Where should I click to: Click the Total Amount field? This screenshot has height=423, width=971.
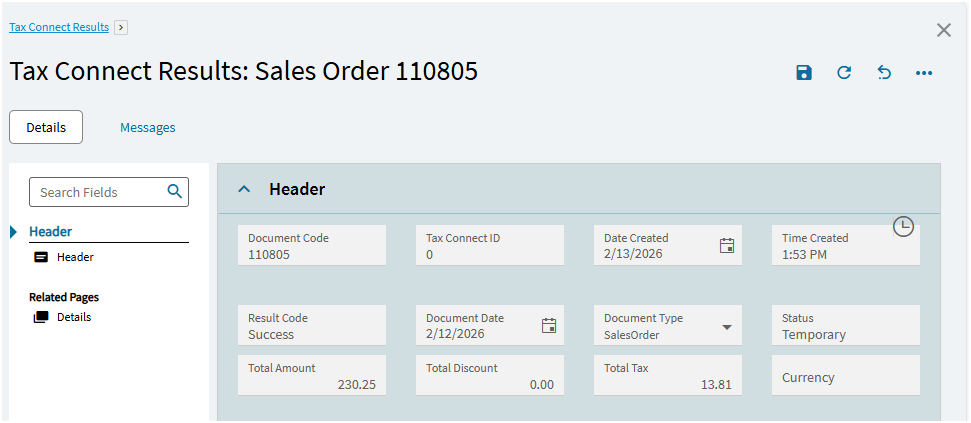coord(312,375)
